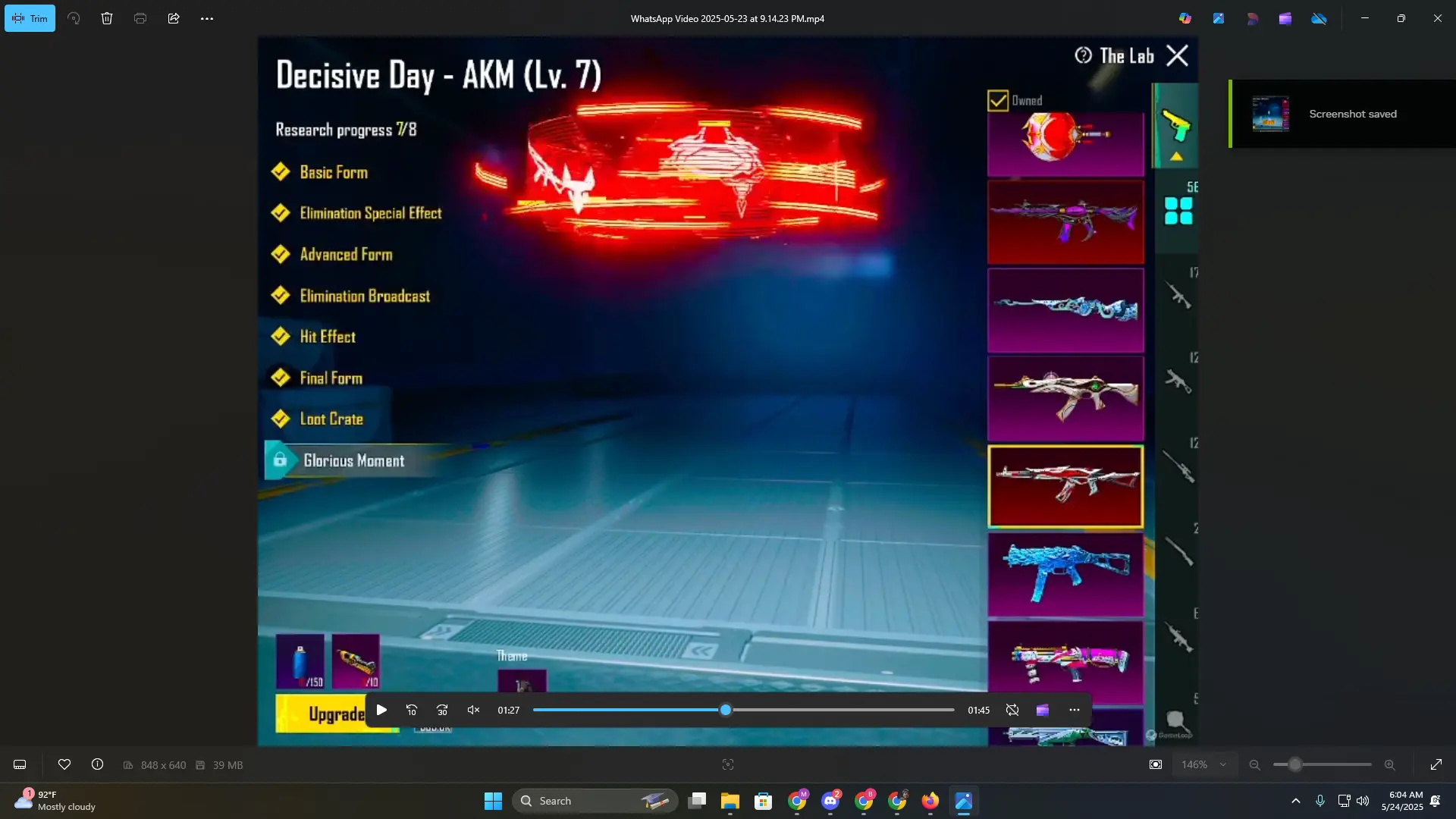The height and width of the screenshot is (819, 1456).
Task: Click the X close icon beside The Lab
Action: [x=1177, y=55]
